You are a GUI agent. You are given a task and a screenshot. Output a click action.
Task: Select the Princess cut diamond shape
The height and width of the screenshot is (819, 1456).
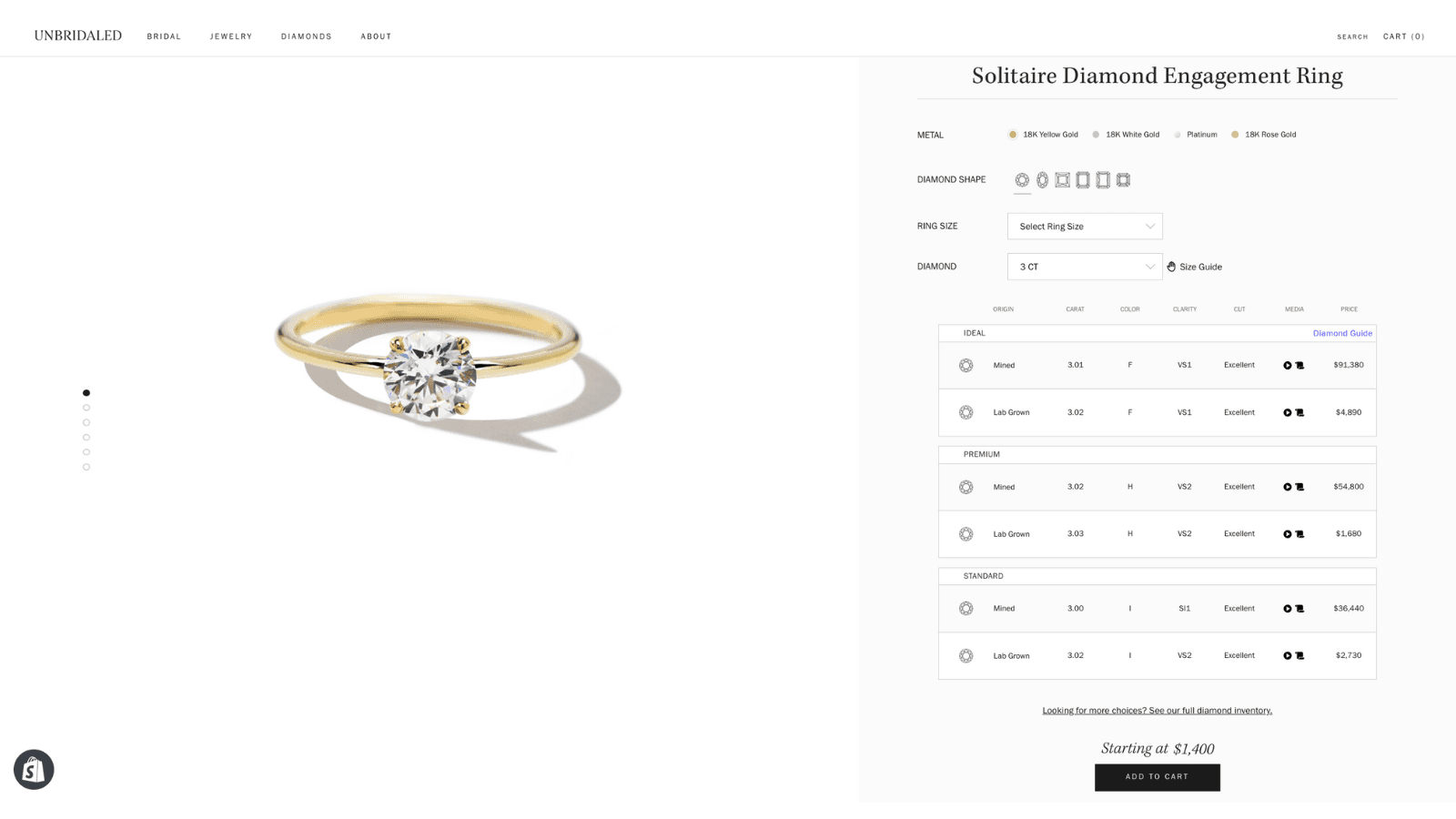tap(1062, 179)
